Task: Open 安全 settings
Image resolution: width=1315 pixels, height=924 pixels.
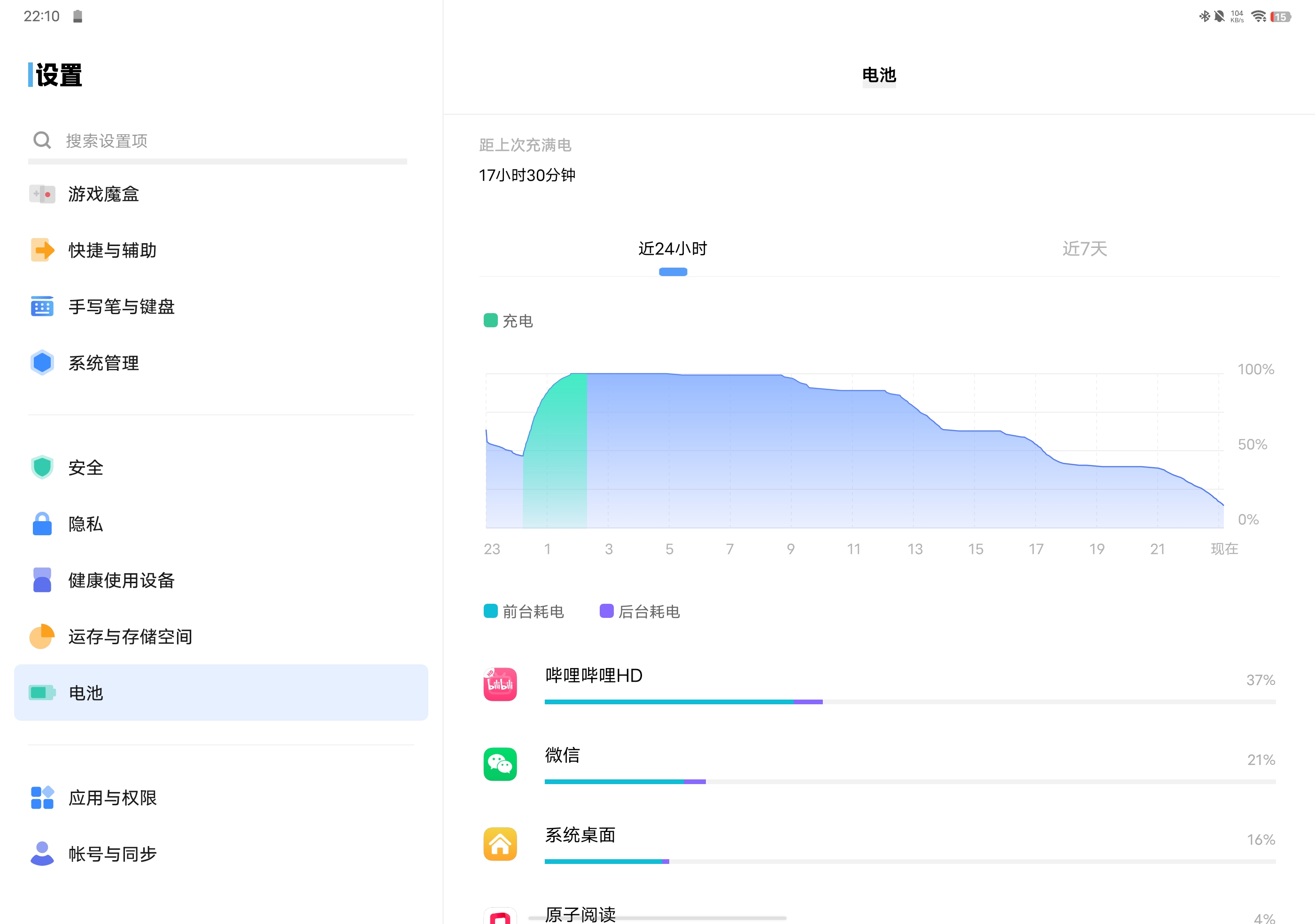Action: 221,468
